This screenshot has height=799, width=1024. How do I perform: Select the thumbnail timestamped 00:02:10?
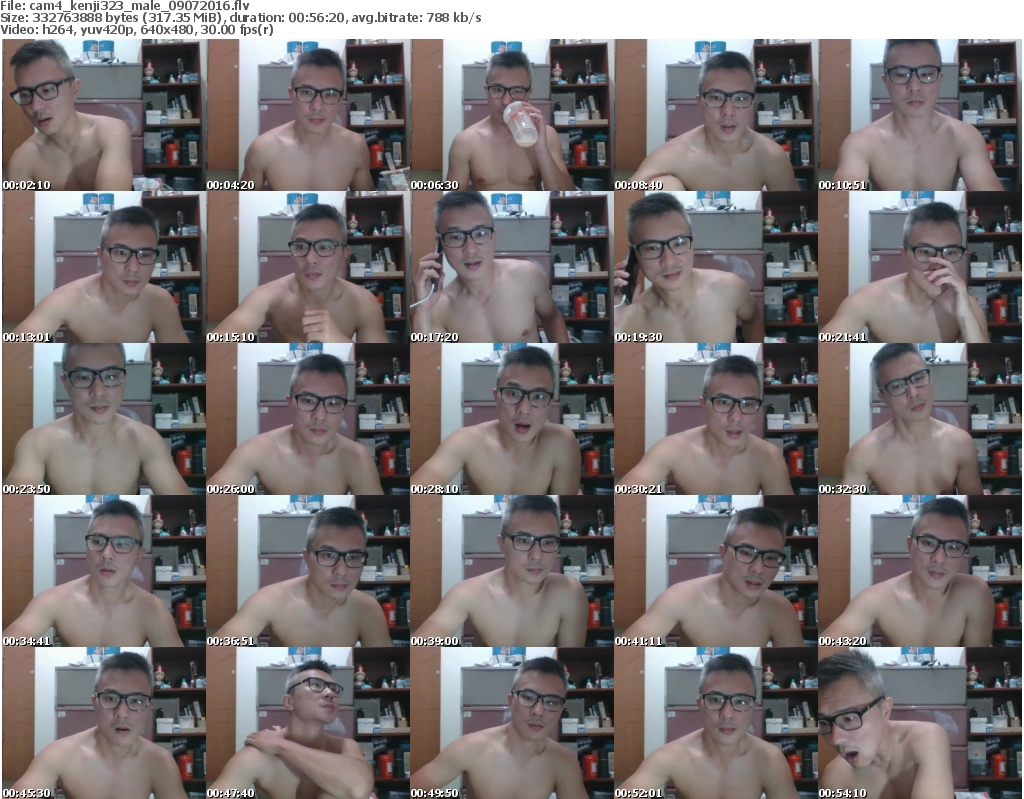click(x=104, y=115)
